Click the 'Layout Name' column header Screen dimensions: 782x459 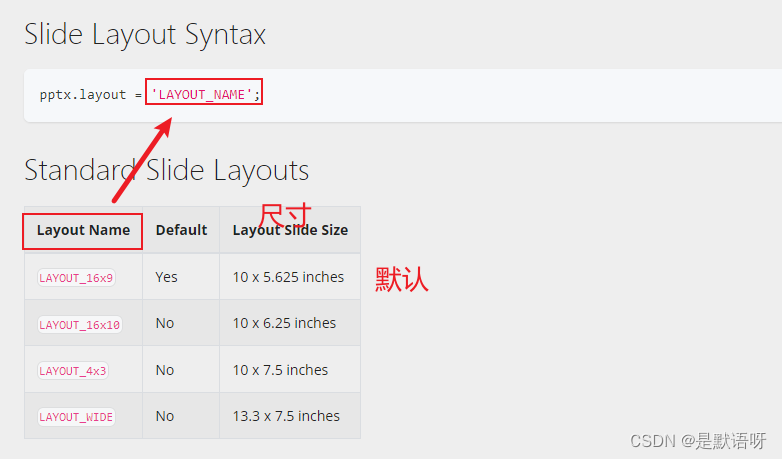click(83, 230)
